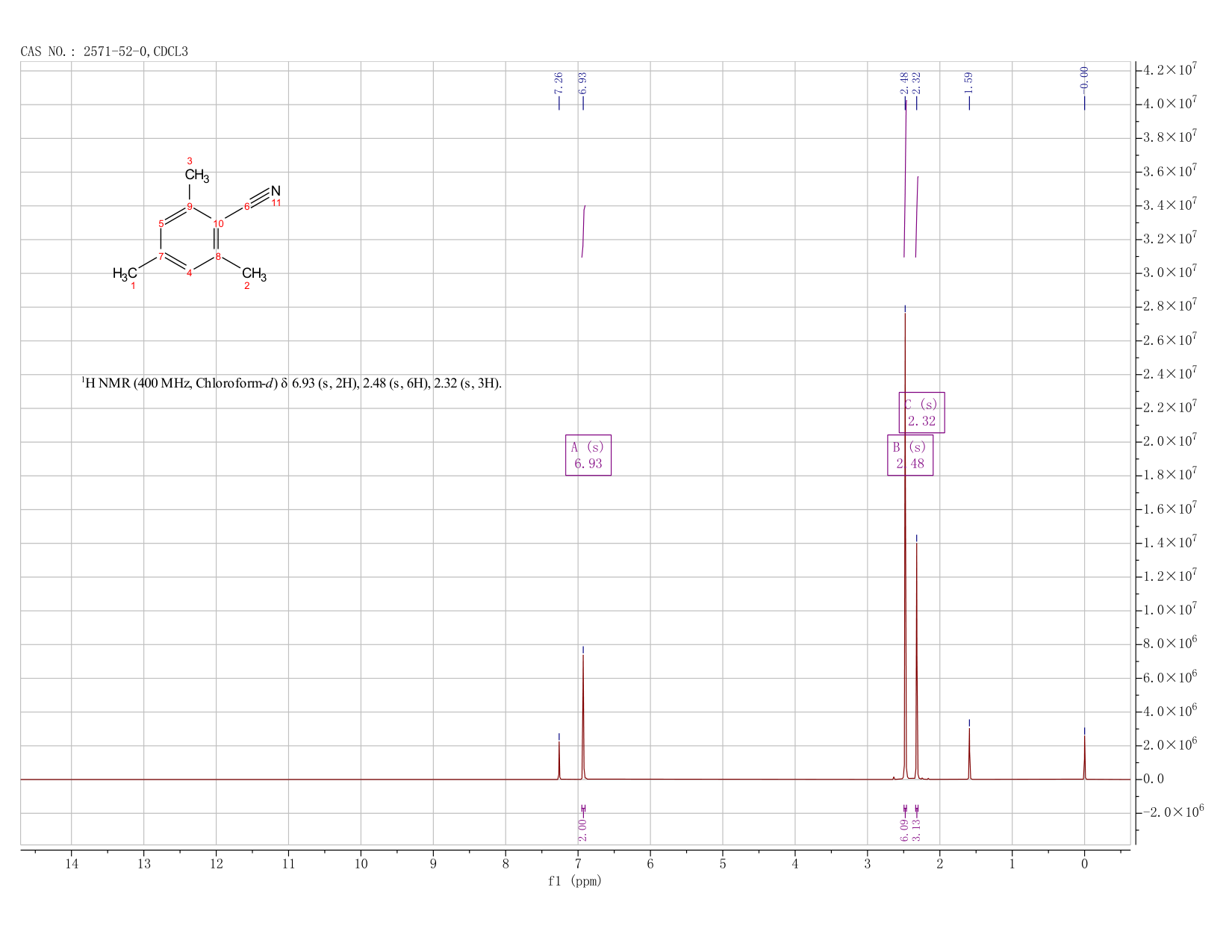Select the integral value 3.13 below baseline
The image size is (1232, 952).
tap(917, 830)
